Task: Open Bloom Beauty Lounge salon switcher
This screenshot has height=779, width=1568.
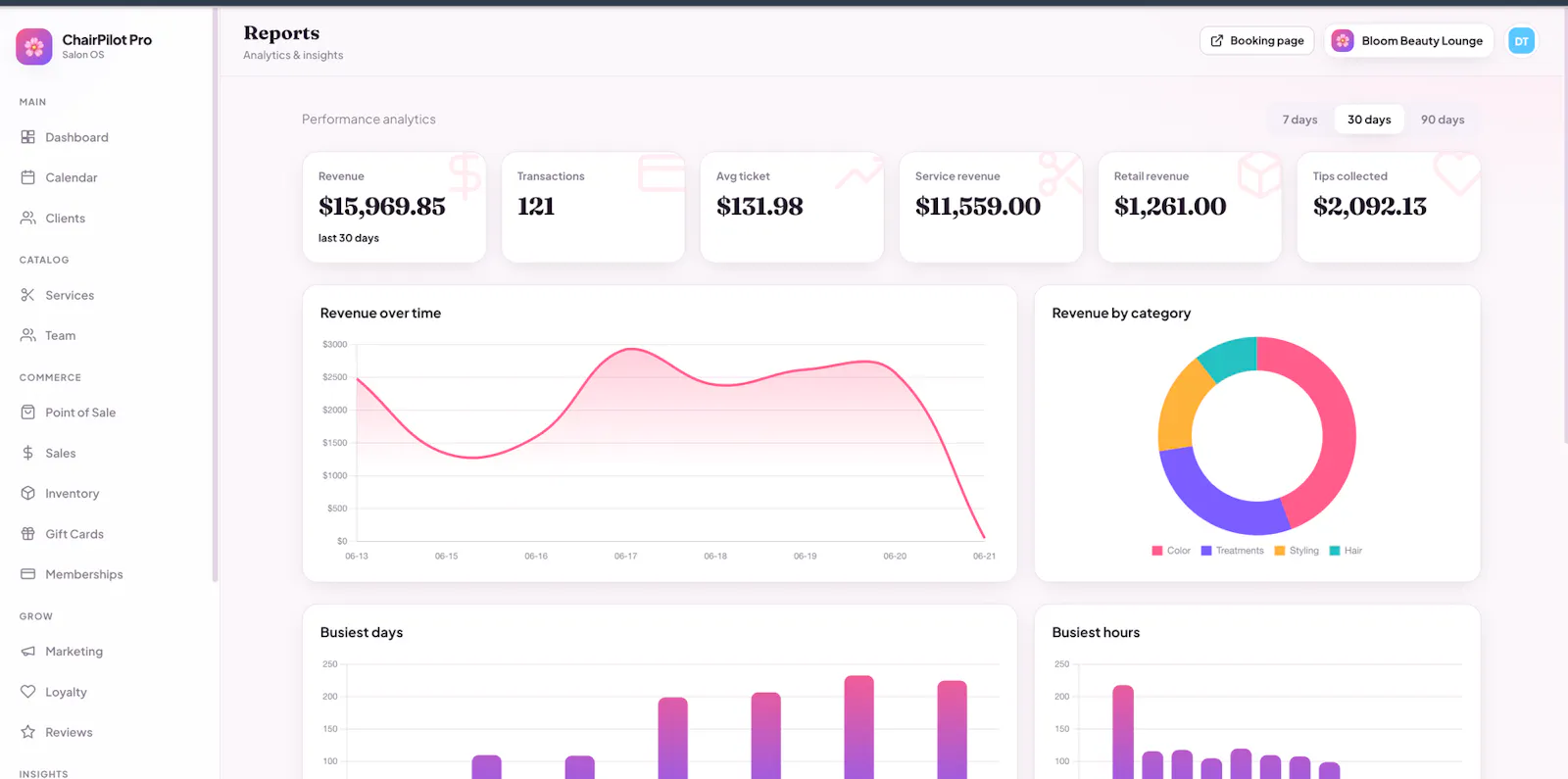Action: click(x=1408, y=40)
